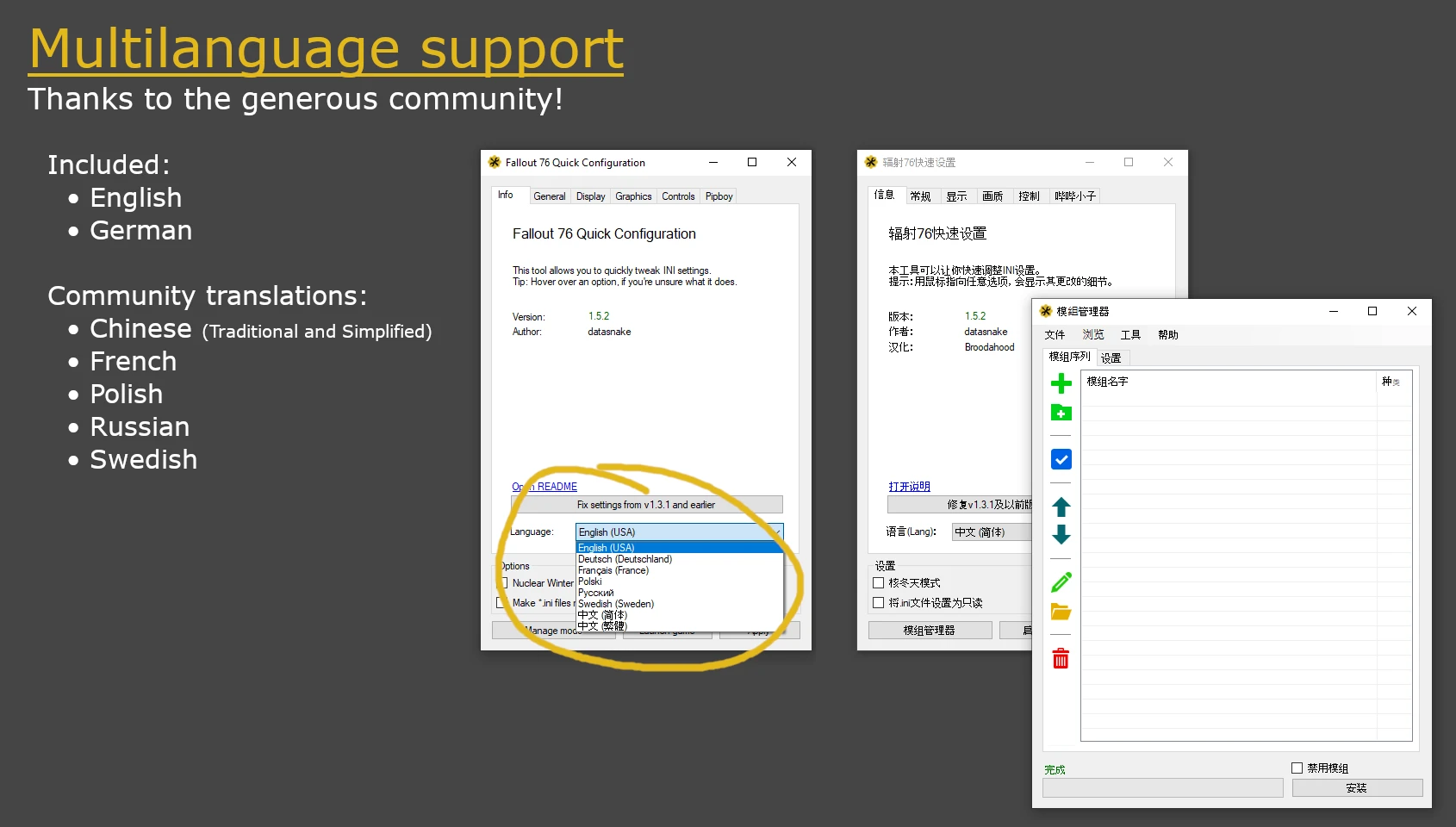Click the Open README link

pos(544,487)
